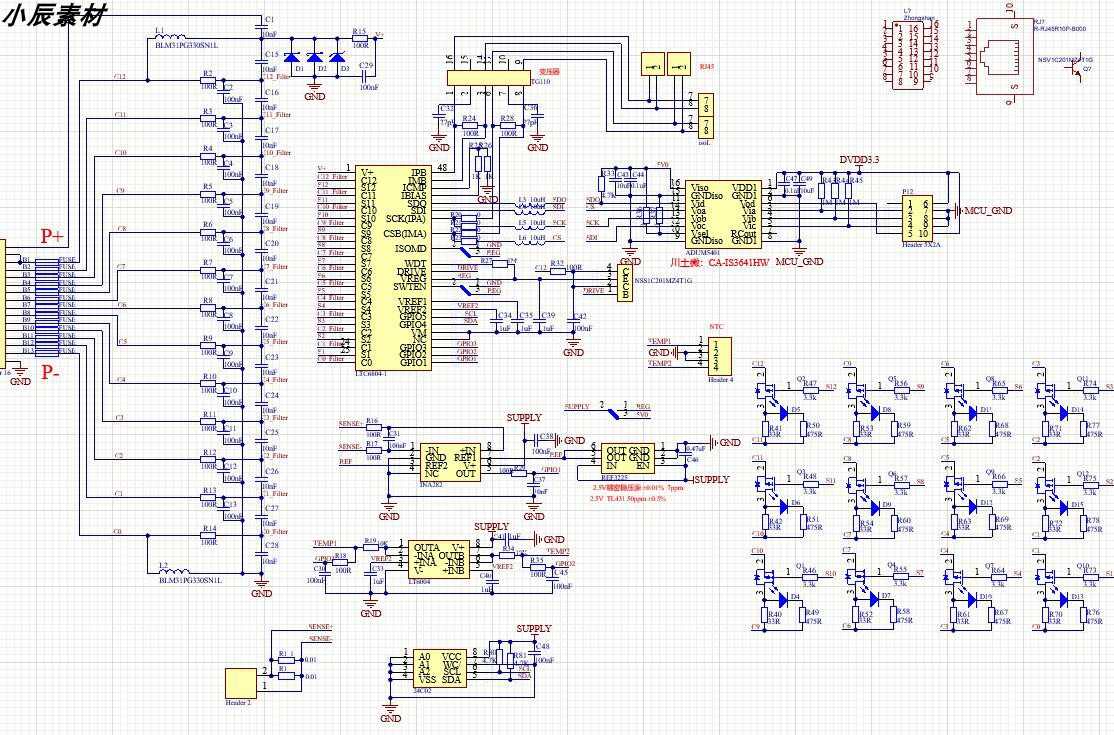Select the DVDD3.3 net label
Viewport: 1114px width, 735px height.
(859, 160)
